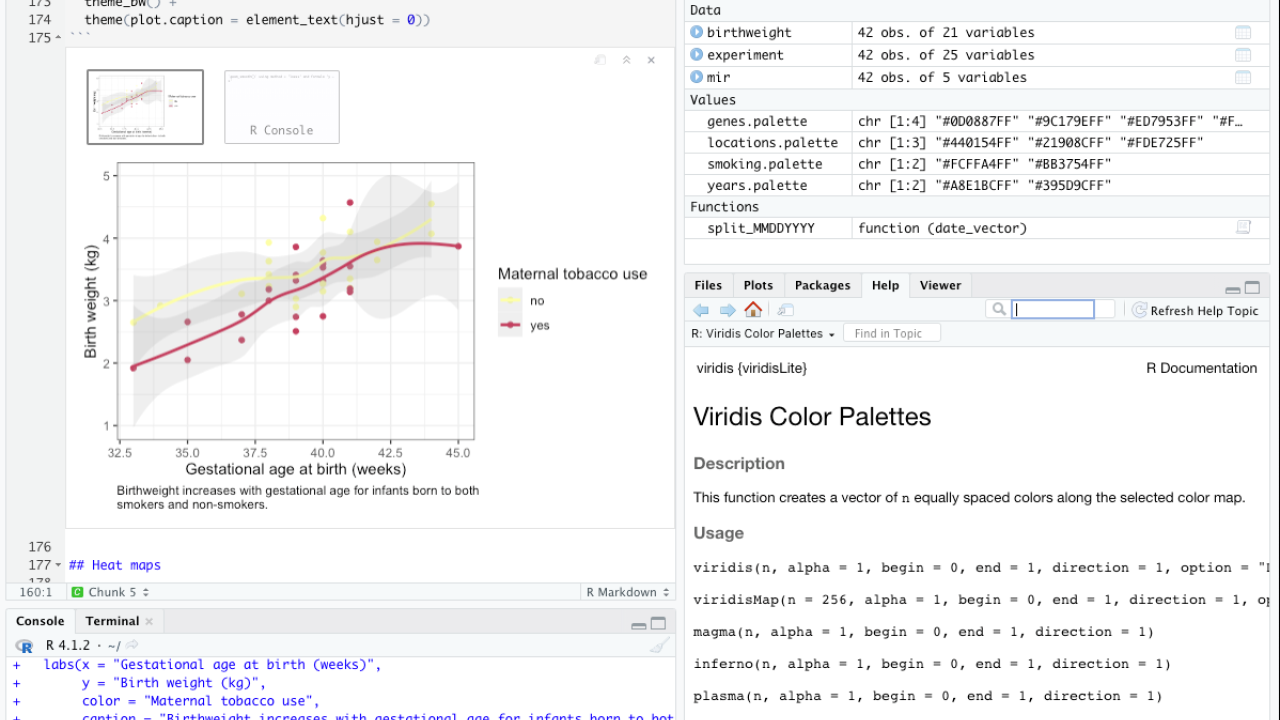Close the Terminal tab
1280x720 pixels.
click(149, 621)
